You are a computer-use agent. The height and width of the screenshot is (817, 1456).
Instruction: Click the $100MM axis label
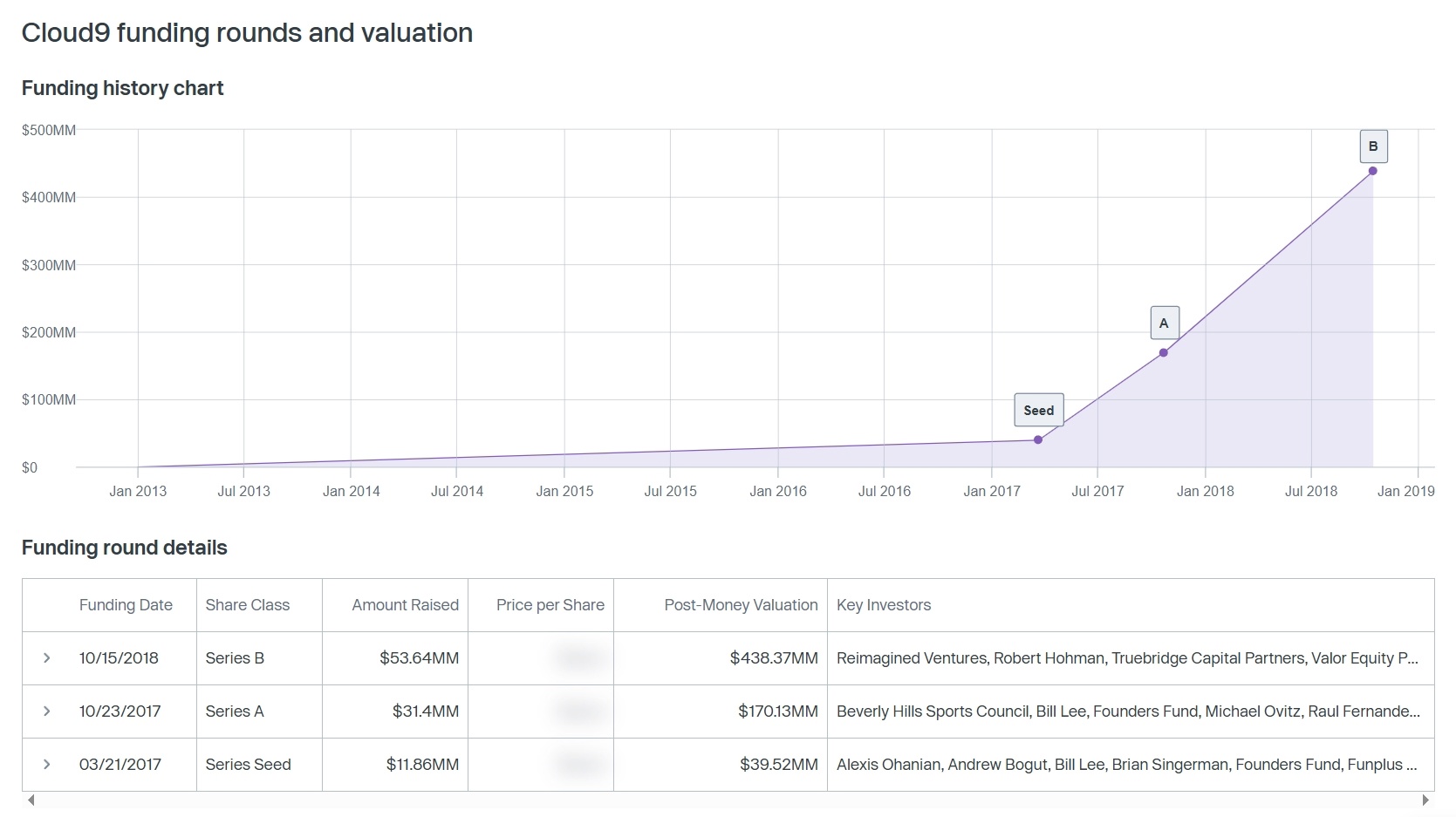[x=49, y=400]
